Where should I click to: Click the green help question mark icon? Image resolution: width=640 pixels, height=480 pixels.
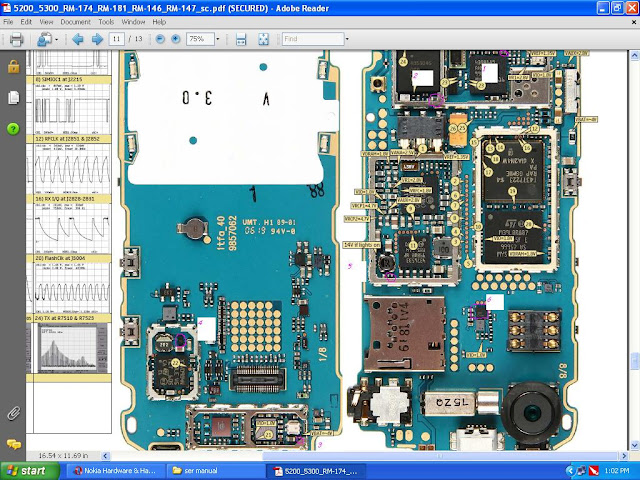point(13,129)
